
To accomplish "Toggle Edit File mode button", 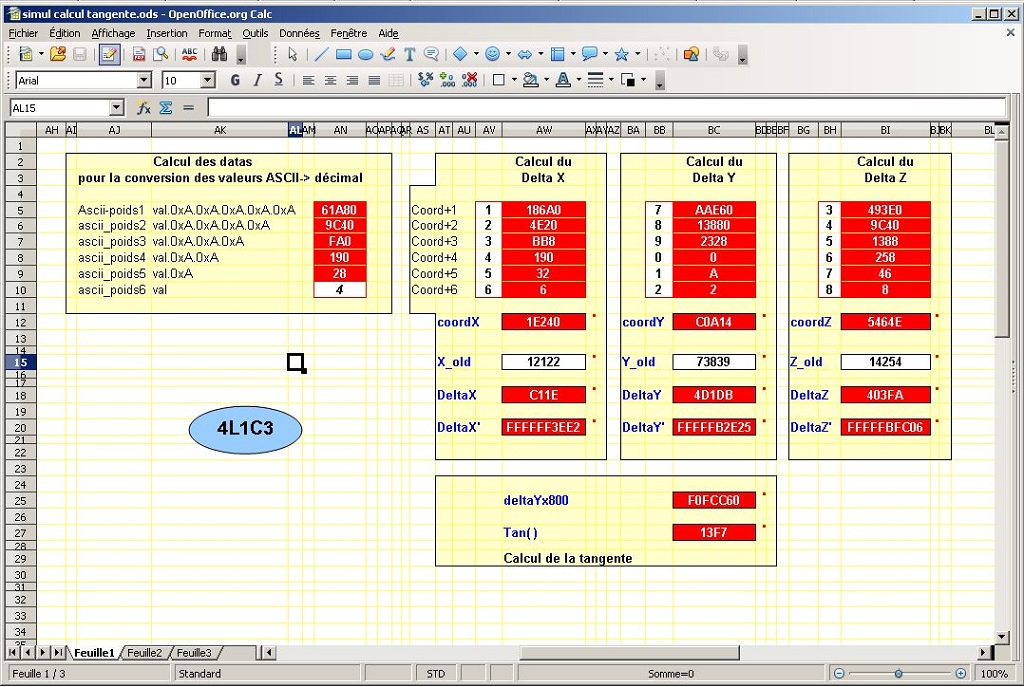I will click(x=109, y=54).
